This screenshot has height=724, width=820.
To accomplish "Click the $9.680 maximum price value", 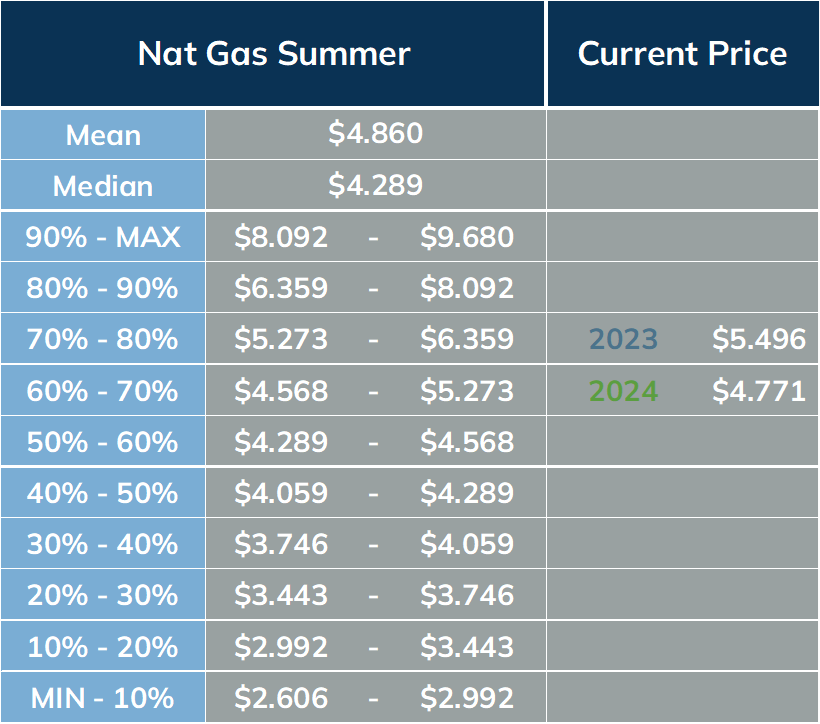I will point(467,237).
